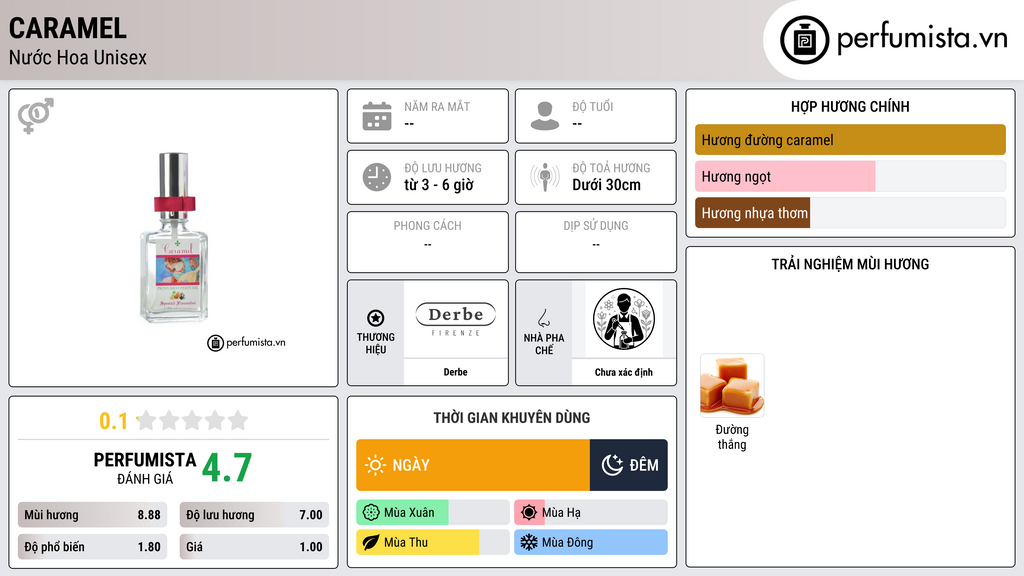Click the Hợp hương chính heading
The width and height of the screenshot is (1024, 576).
click(850, 106)
